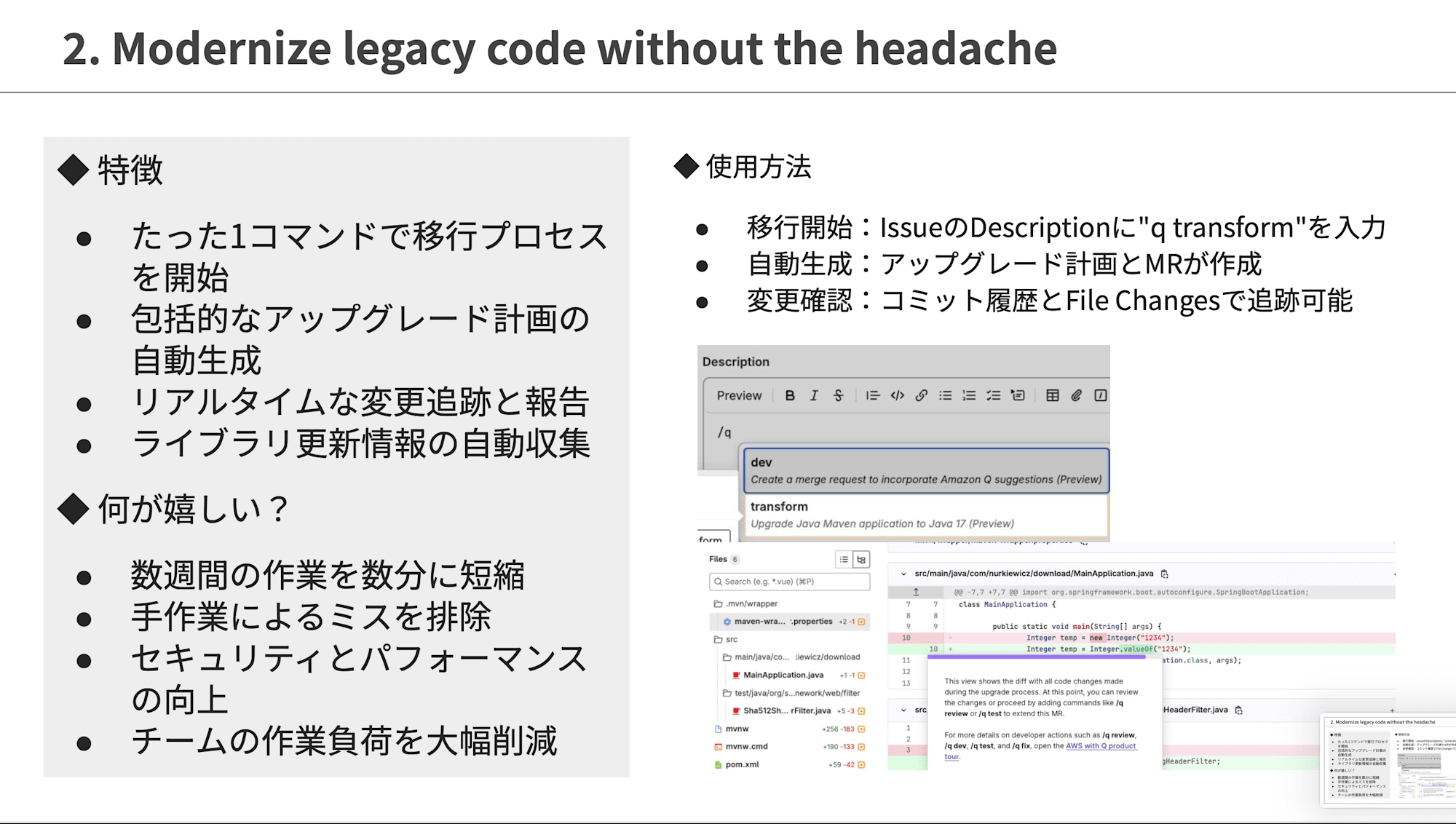Viewport: 1456px width, 824px height.
Task: Open maven-wrapper properties file in tree
Action: coord(783,622)
